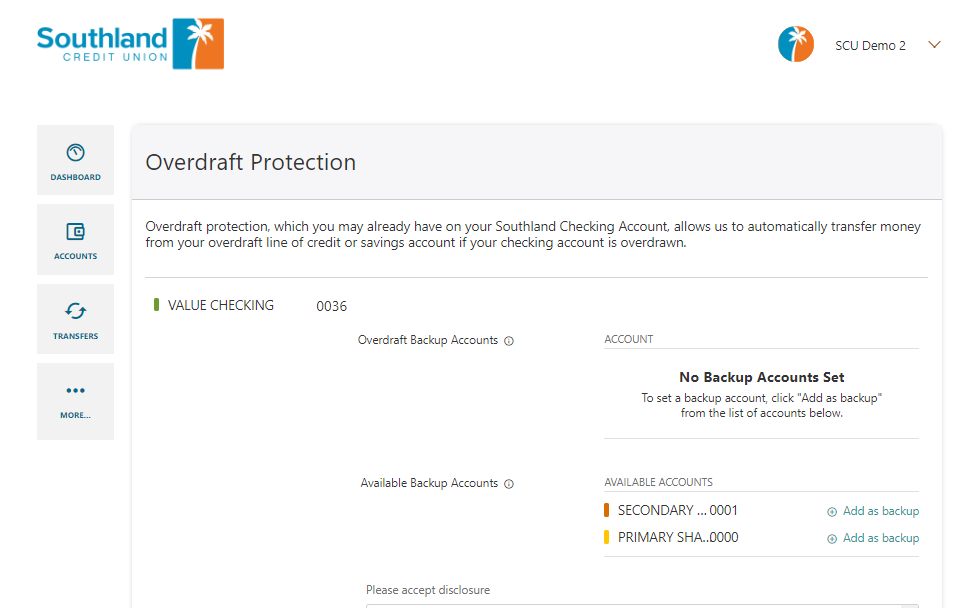The height and width of the screenshot is (608, 980).
Task: Click plus icon for PRIMARY SHA..0000 backup
Action: click(x=832, y=539)
